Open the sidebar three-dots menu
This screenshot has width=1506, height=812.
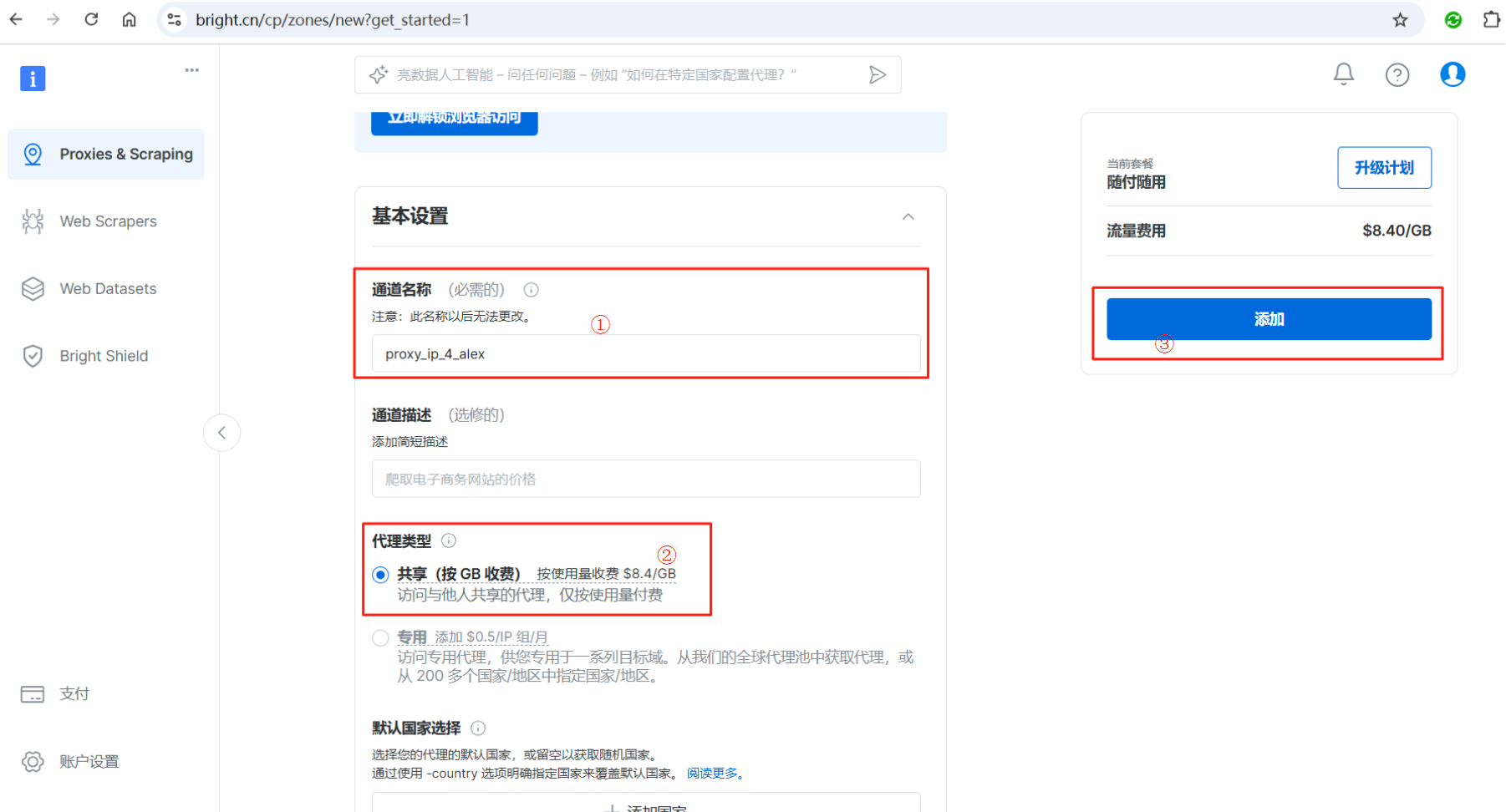pos(192,70)
